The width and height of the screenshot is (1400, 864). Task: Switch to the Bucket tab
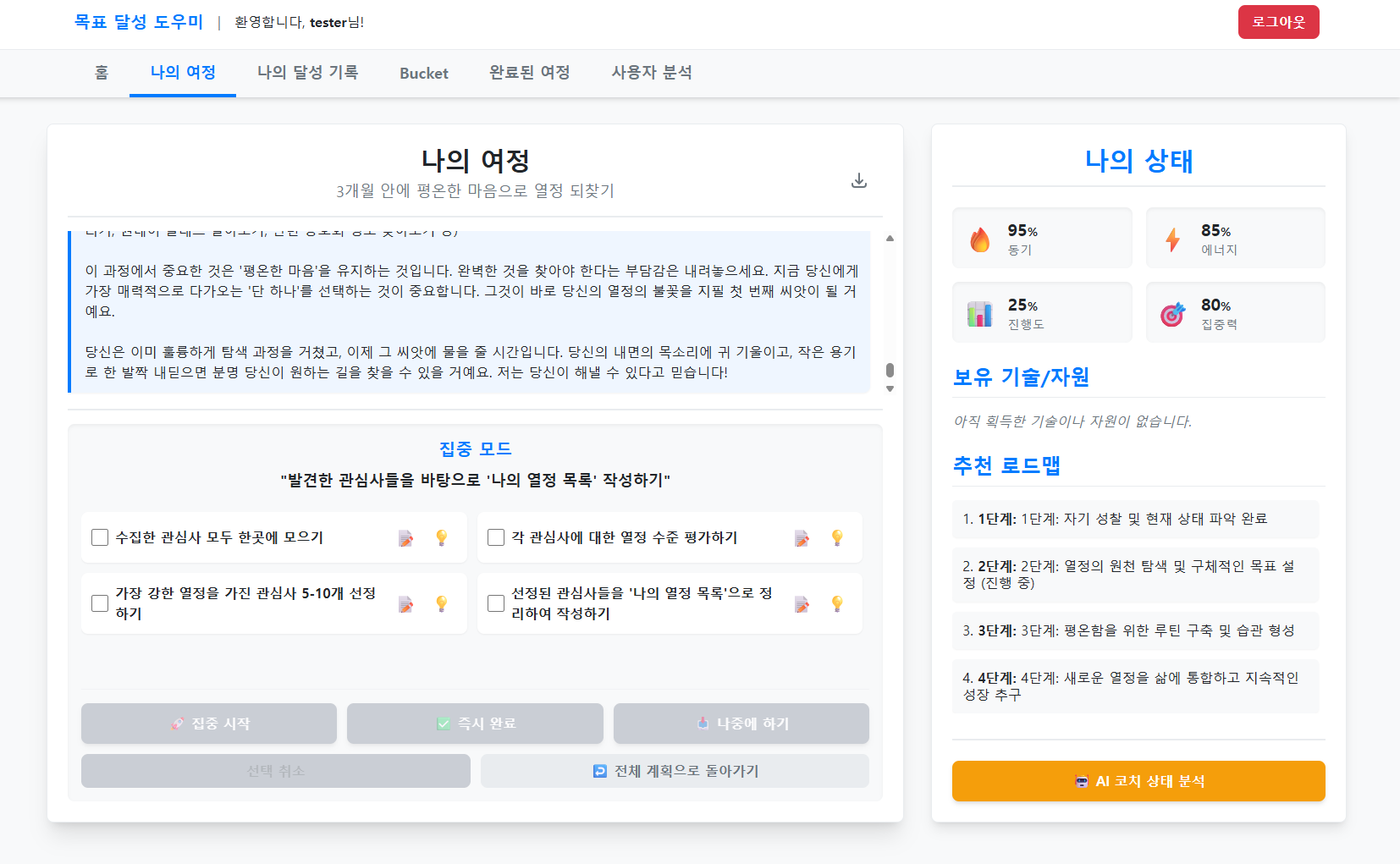pyautogui.click(x=424, y=73)
